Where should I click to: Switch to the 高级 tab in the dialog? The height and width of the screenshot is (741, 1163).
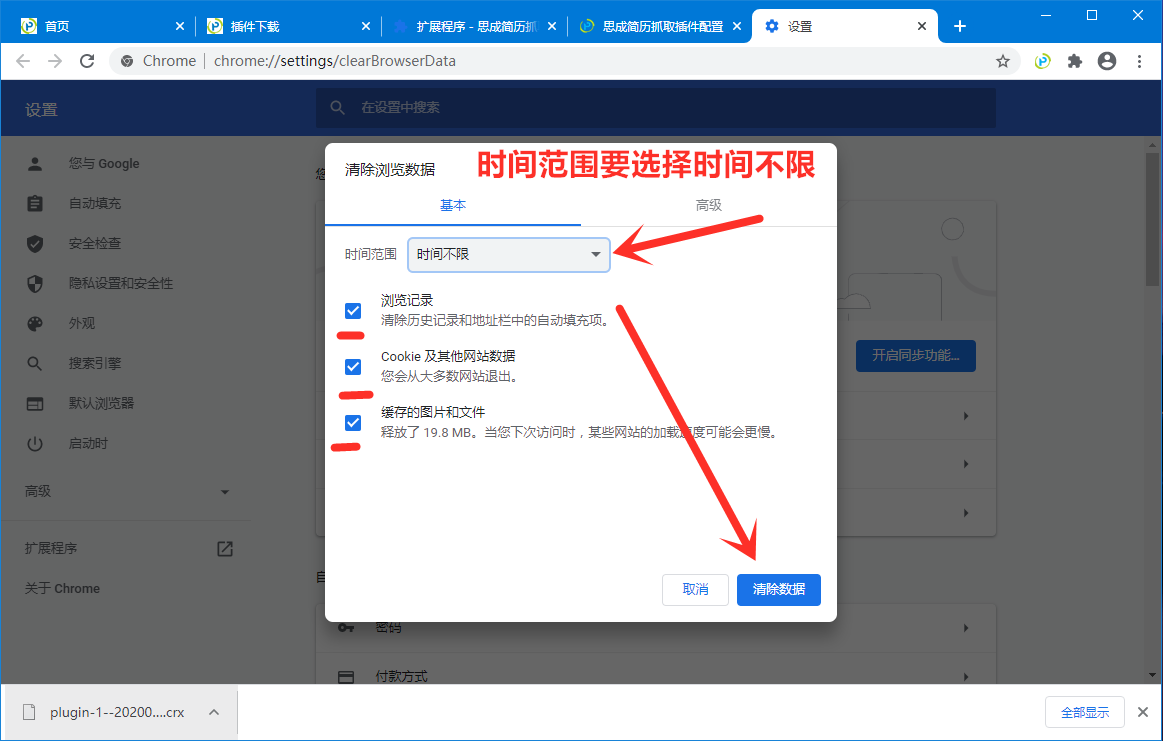tap(708, 205)
